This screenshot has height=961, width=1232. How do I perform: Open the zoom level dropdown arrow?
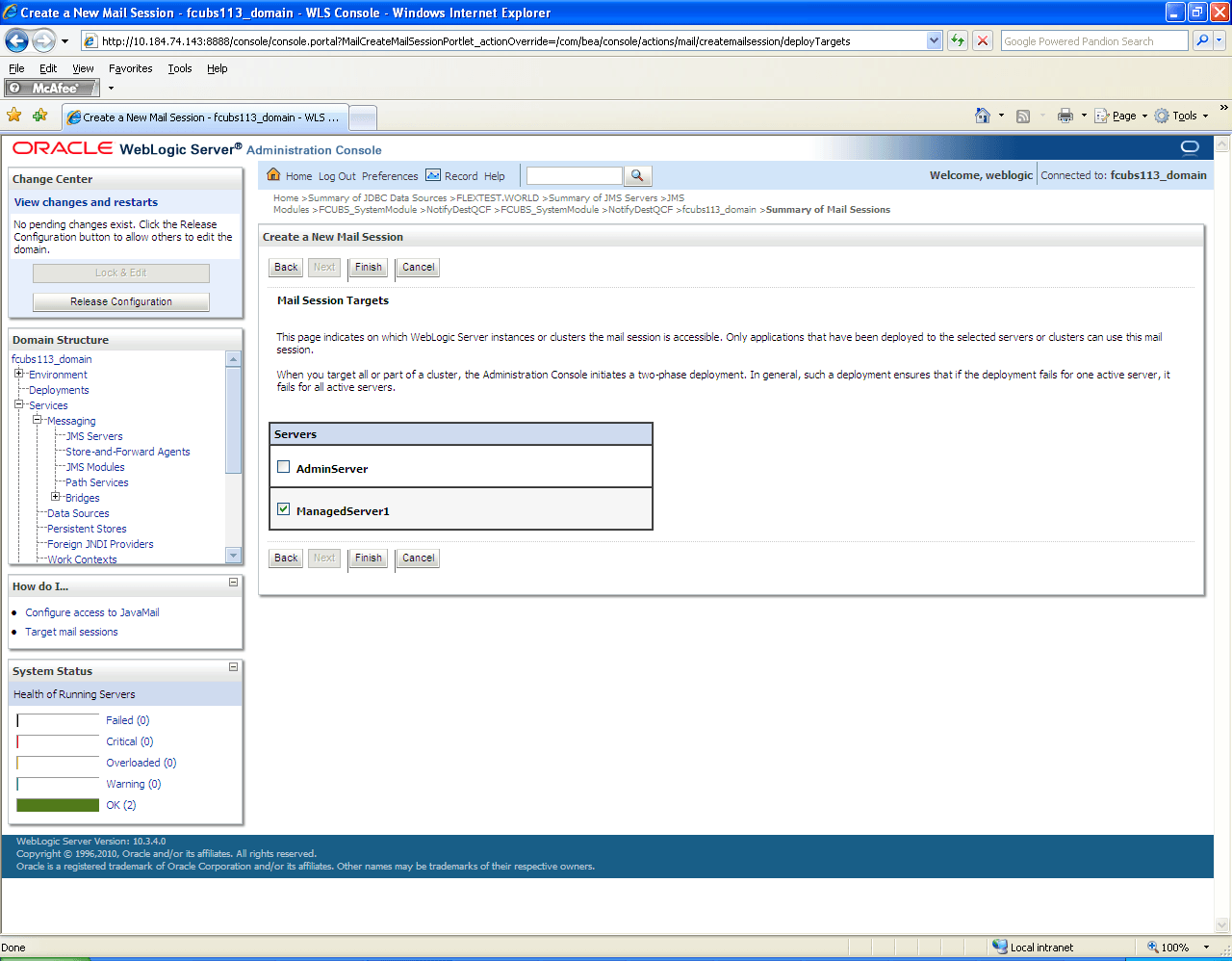(x=1206, y=948)
